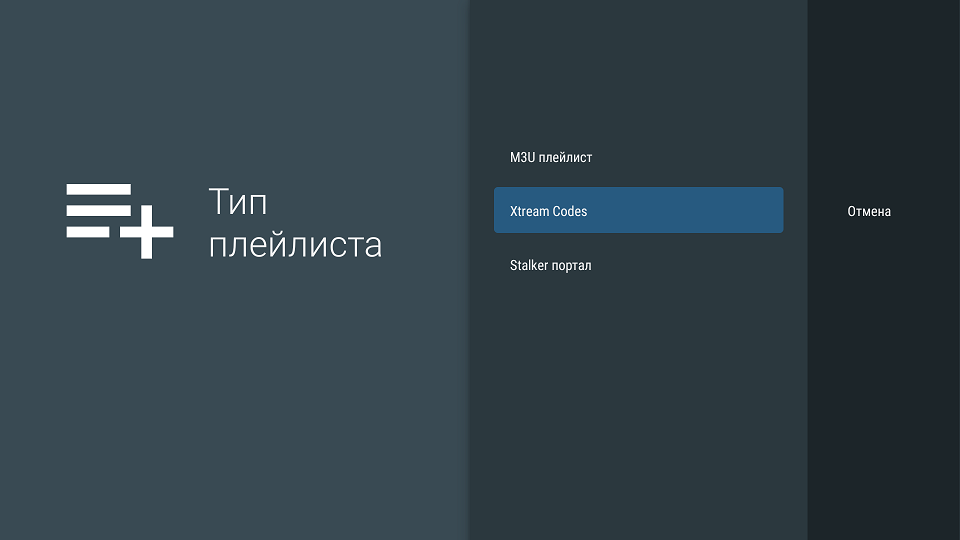Screen dimensions: 960x540
Task: Cancel the playlist type dialog via Отмена
Action: (868, 211)
